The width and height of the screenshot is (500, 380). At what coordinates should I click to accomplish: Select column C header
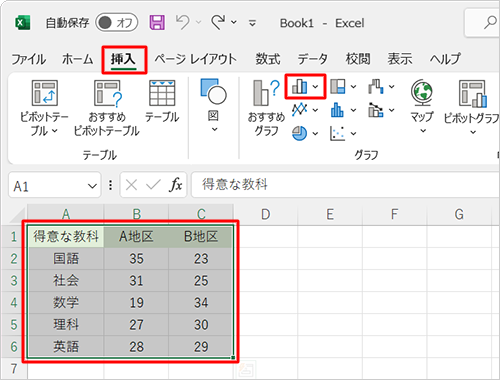pos(201,214)
